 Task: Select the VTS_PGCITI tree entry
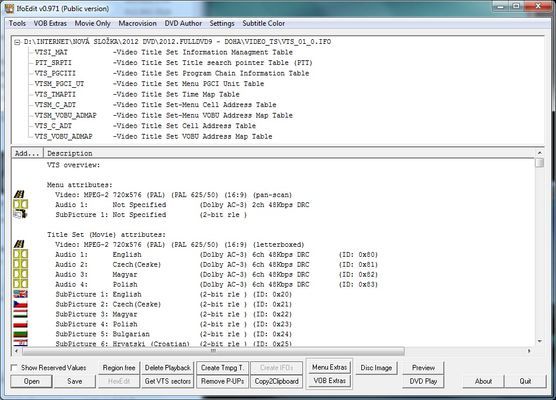click(x=55, y=73)
